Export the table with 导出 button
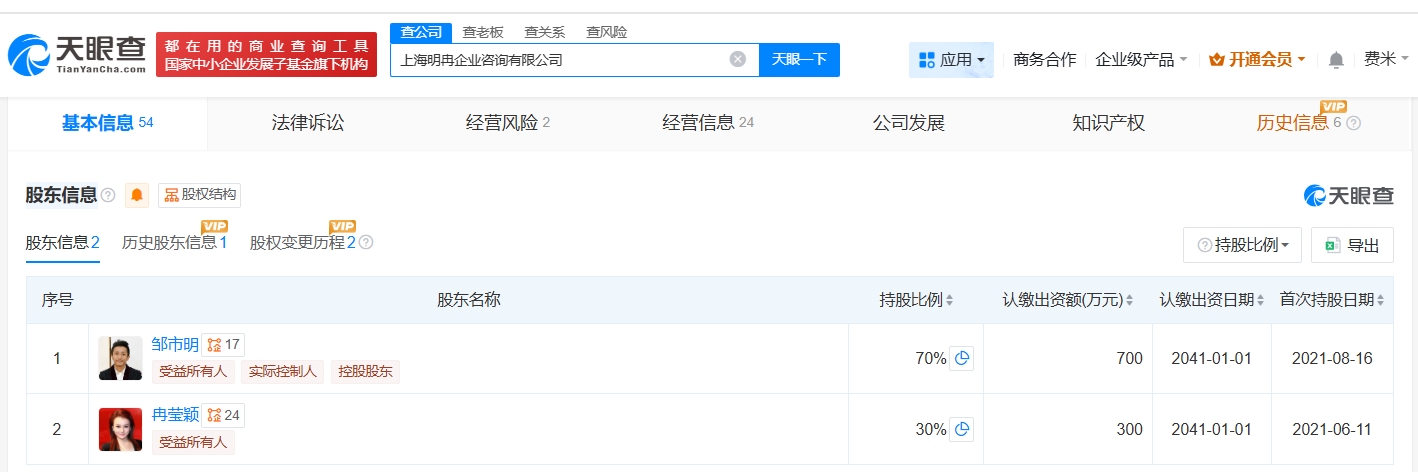This screenshot has width=1418, height=472. 1352,245
